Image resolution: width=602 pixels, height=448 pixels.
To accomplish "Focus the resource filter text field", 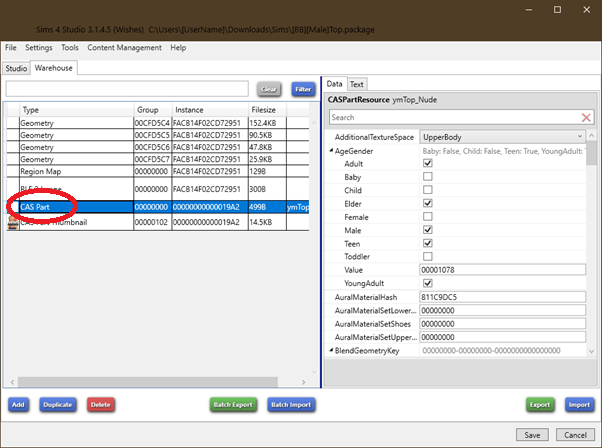I will click(x=127, y=89).
